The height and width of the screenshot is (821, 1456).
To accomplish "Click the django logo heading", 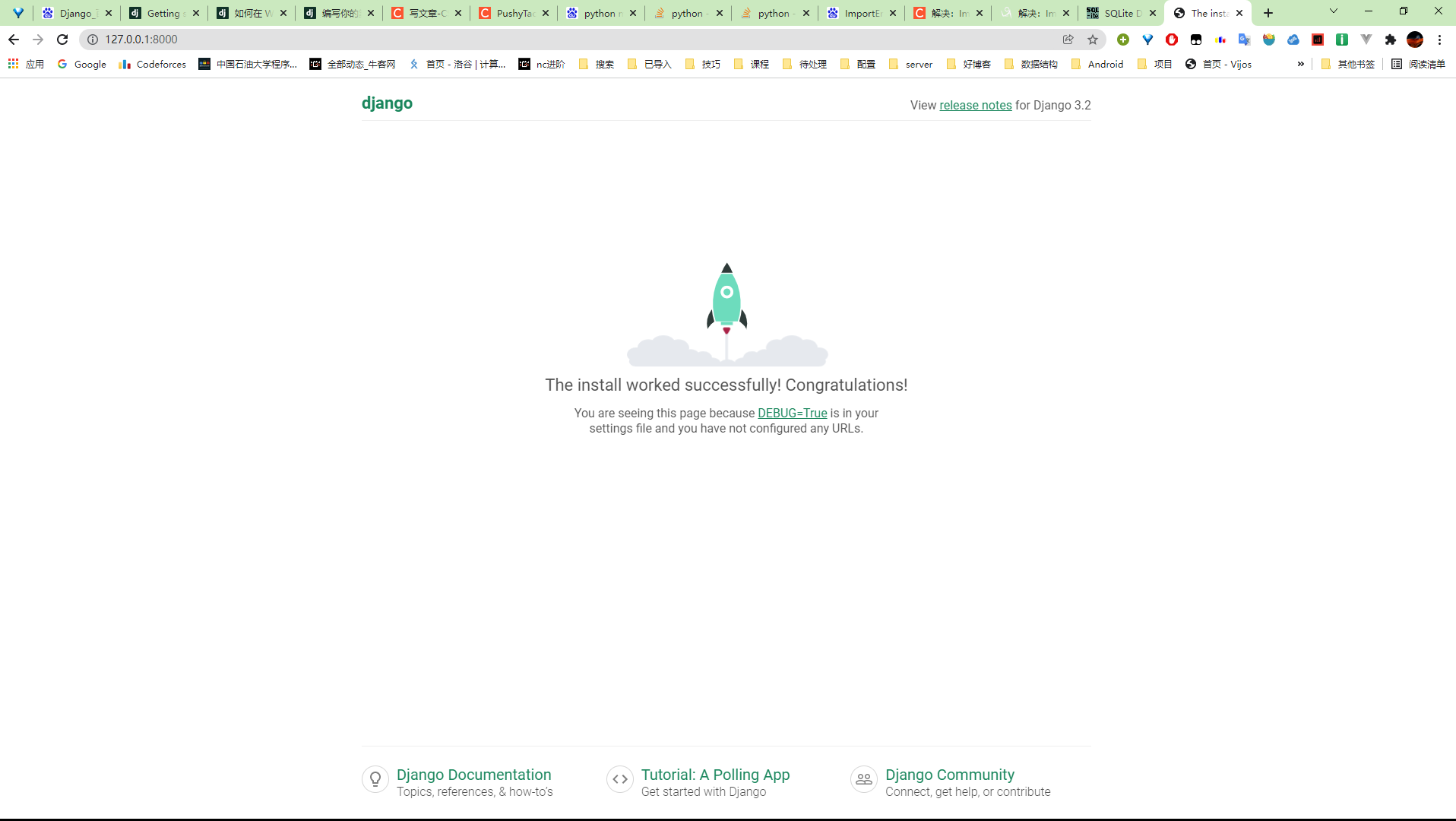I will coord(387,103).
